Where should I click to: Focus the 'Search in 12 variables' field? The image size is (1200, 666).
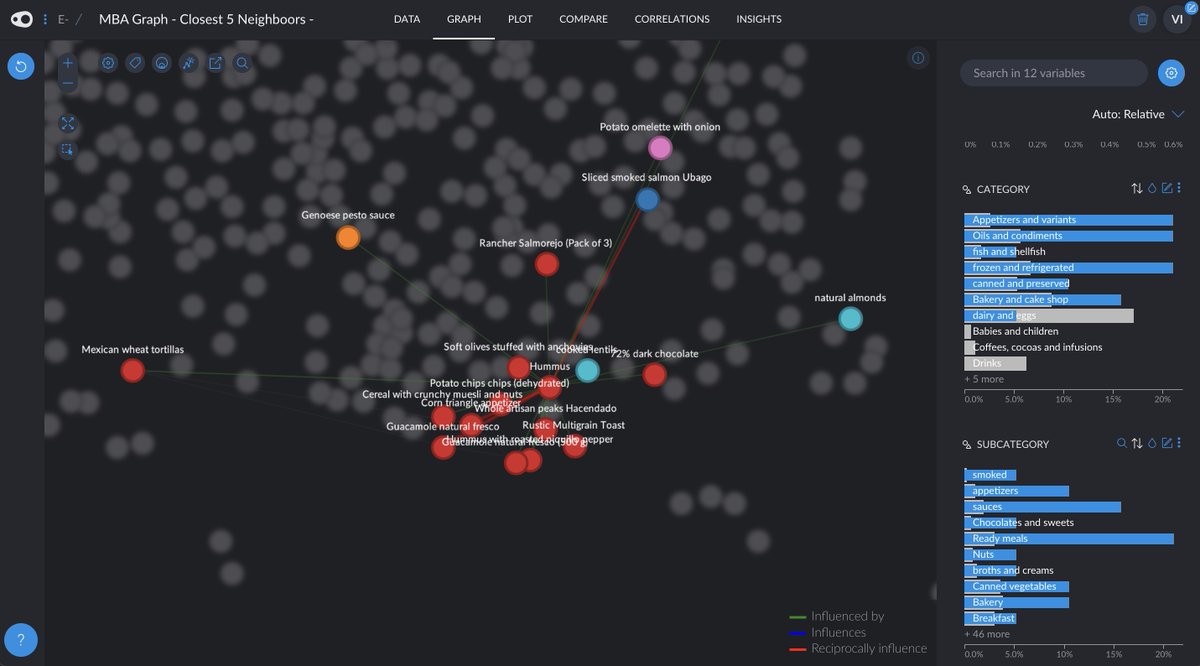point(1053,73)
